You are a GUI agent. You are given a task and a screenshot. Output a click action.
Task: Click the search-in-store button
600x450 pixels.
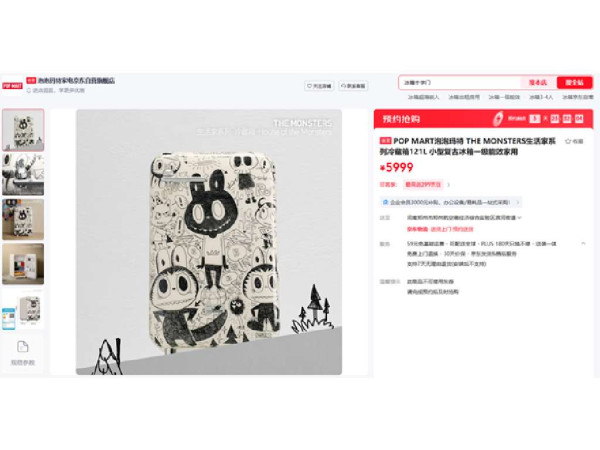click(538, 83)
